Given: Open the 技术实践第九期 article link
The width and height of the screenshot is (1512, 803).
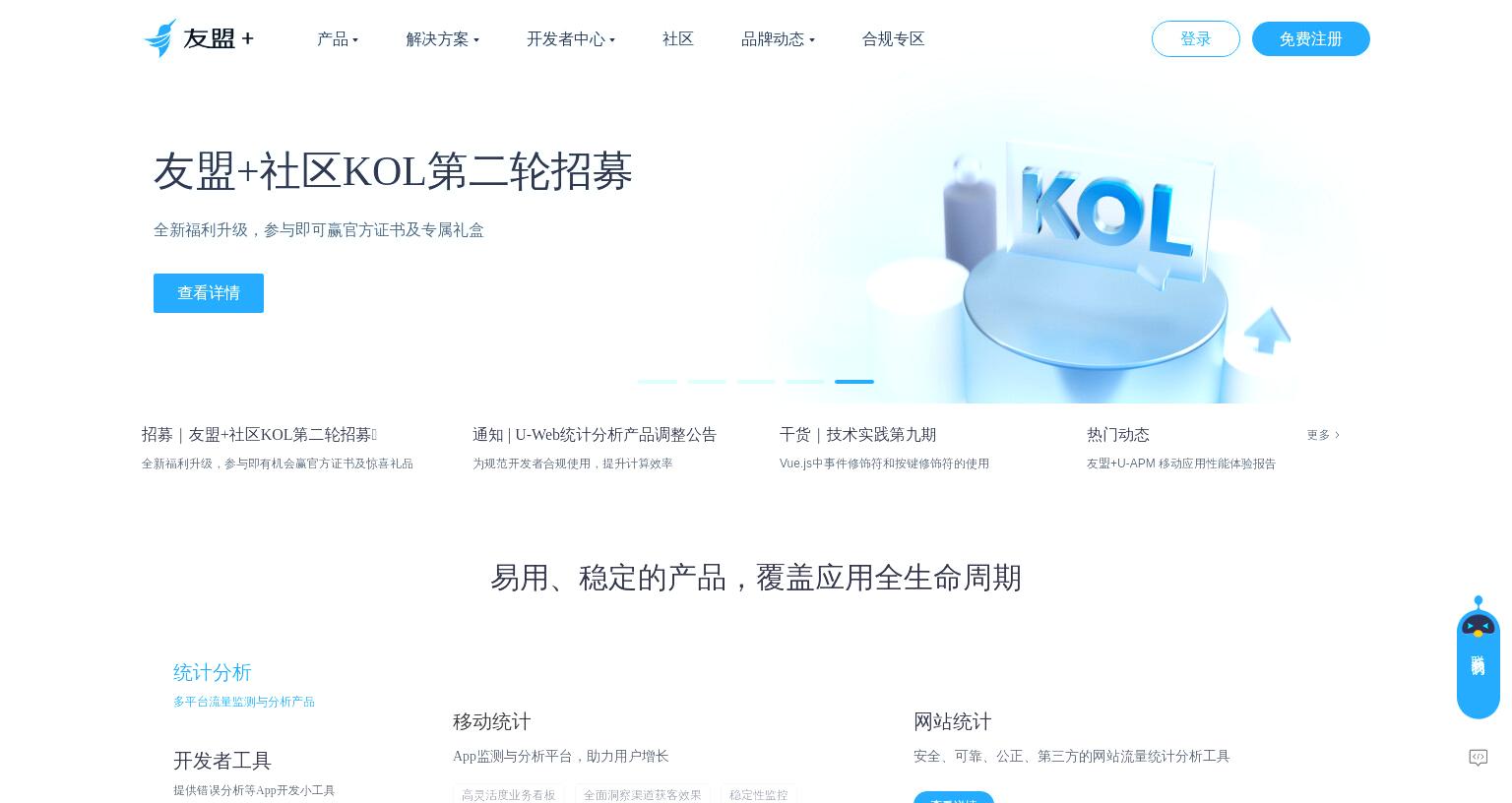Looking at the screenshot, I should pos(857,435).
